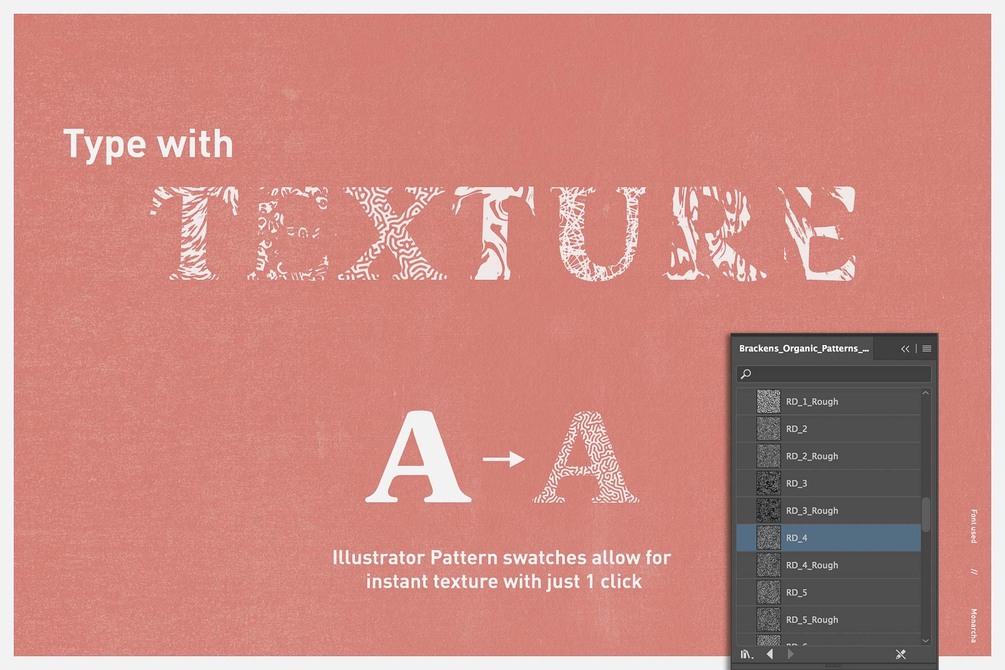Select the RD_3_Rough pattern swatch row
Screen dimensions: 1005x670
coord(828,510)
